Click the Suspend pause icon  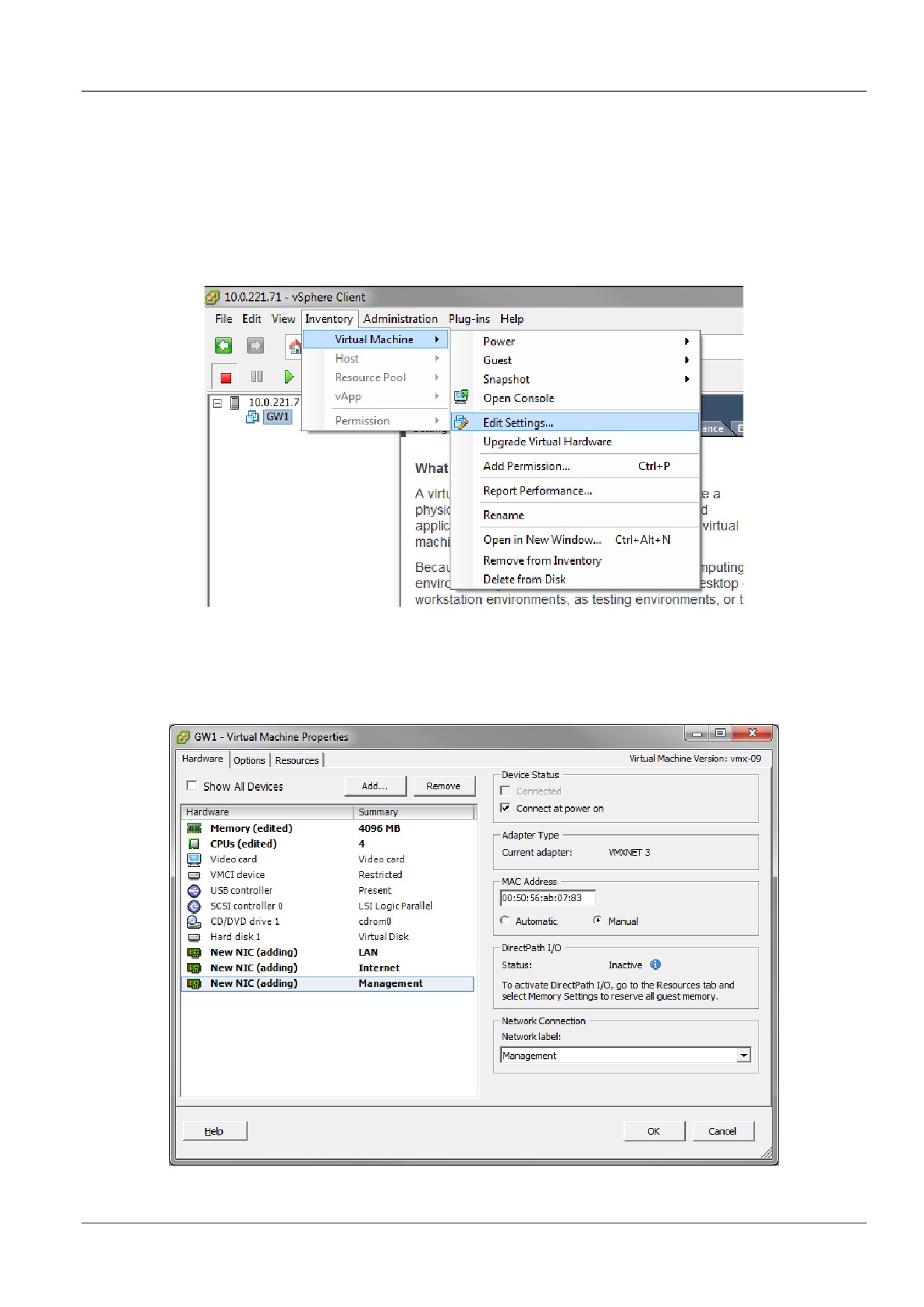point(257,377)
